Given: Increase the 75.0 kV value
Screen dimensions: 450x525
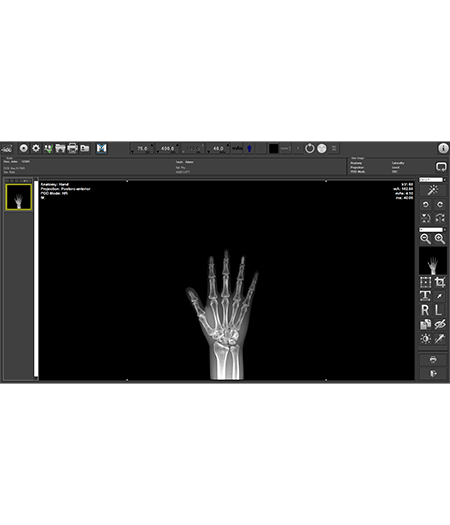Looking at the screenshot, I should (152, 145).
